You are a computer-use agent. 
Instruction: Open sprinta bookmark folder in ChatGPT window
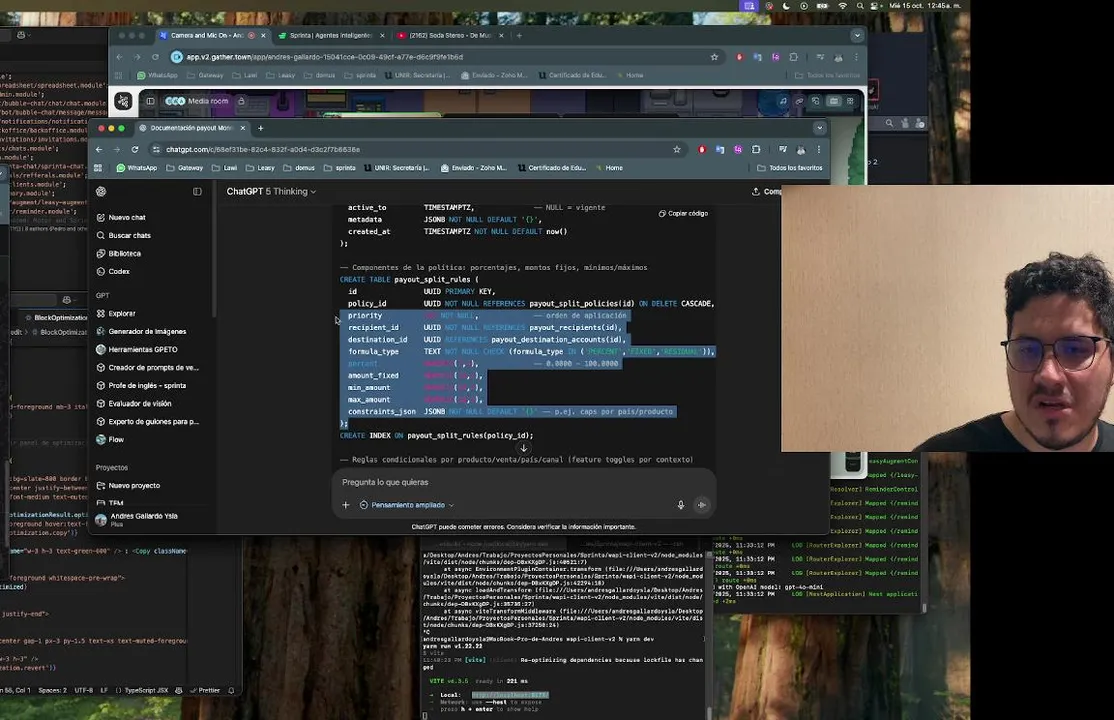[340, 168]
